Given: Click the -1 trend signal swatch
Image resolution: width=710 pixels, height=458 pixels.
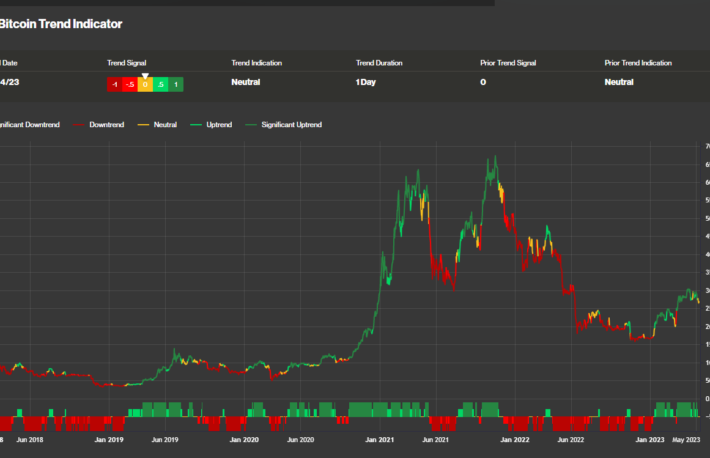Looking at the screenshot, I should tap(115, 84).
